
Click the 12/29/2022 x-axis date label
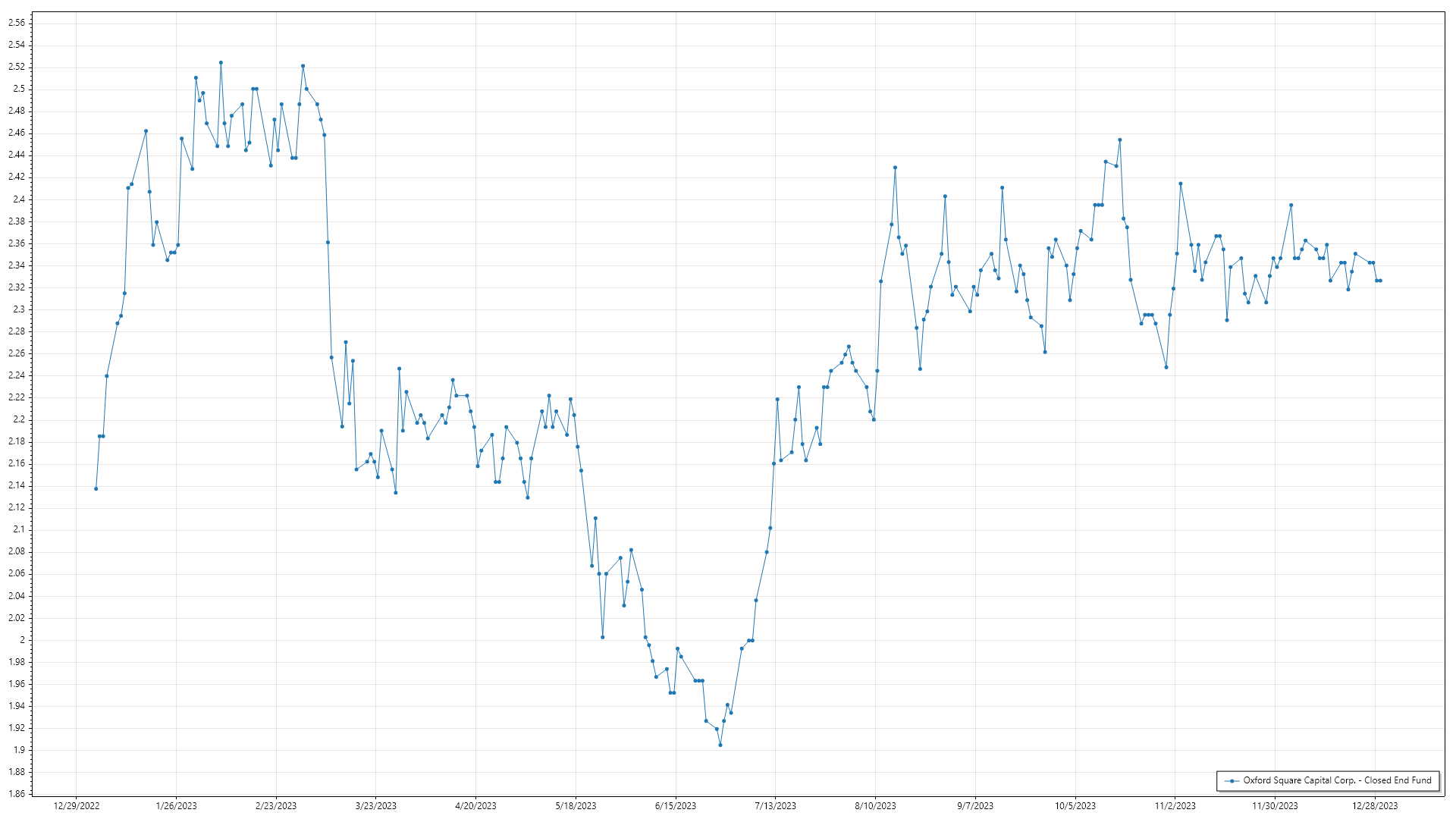point(77,806)
